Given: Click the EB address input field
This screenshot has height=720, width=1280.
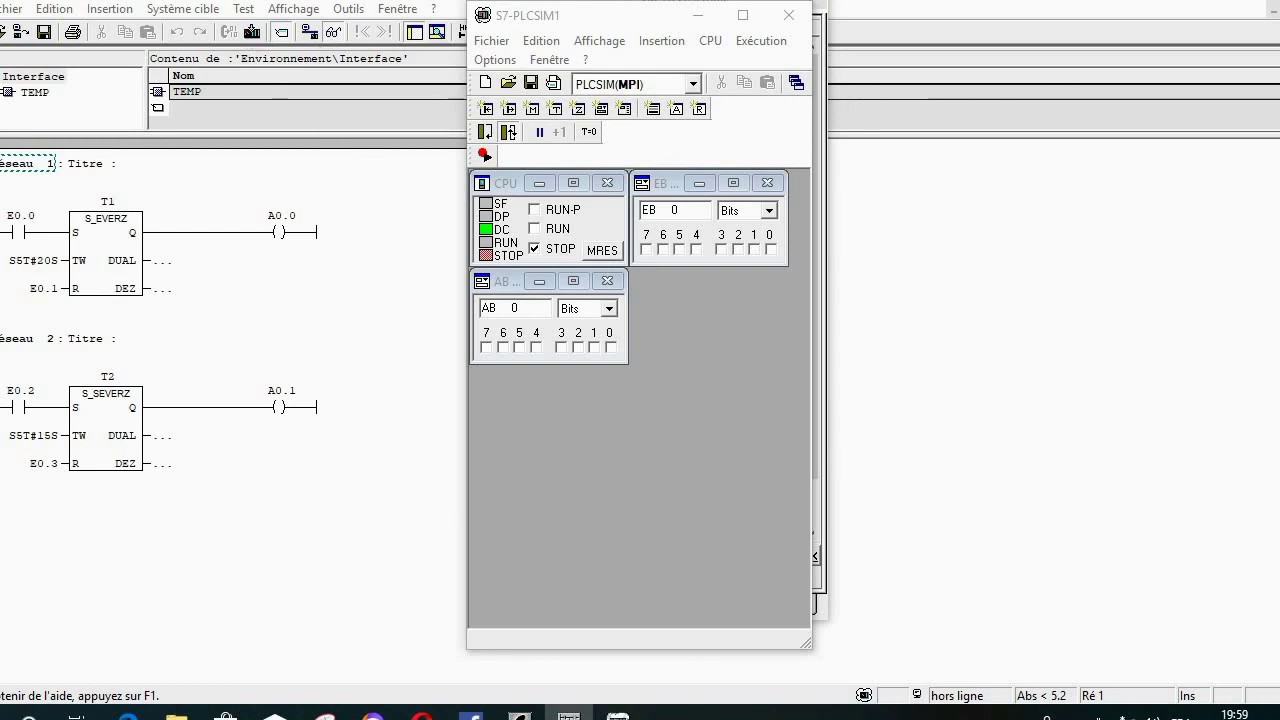Looking at the screenshot, I should 675,210.
